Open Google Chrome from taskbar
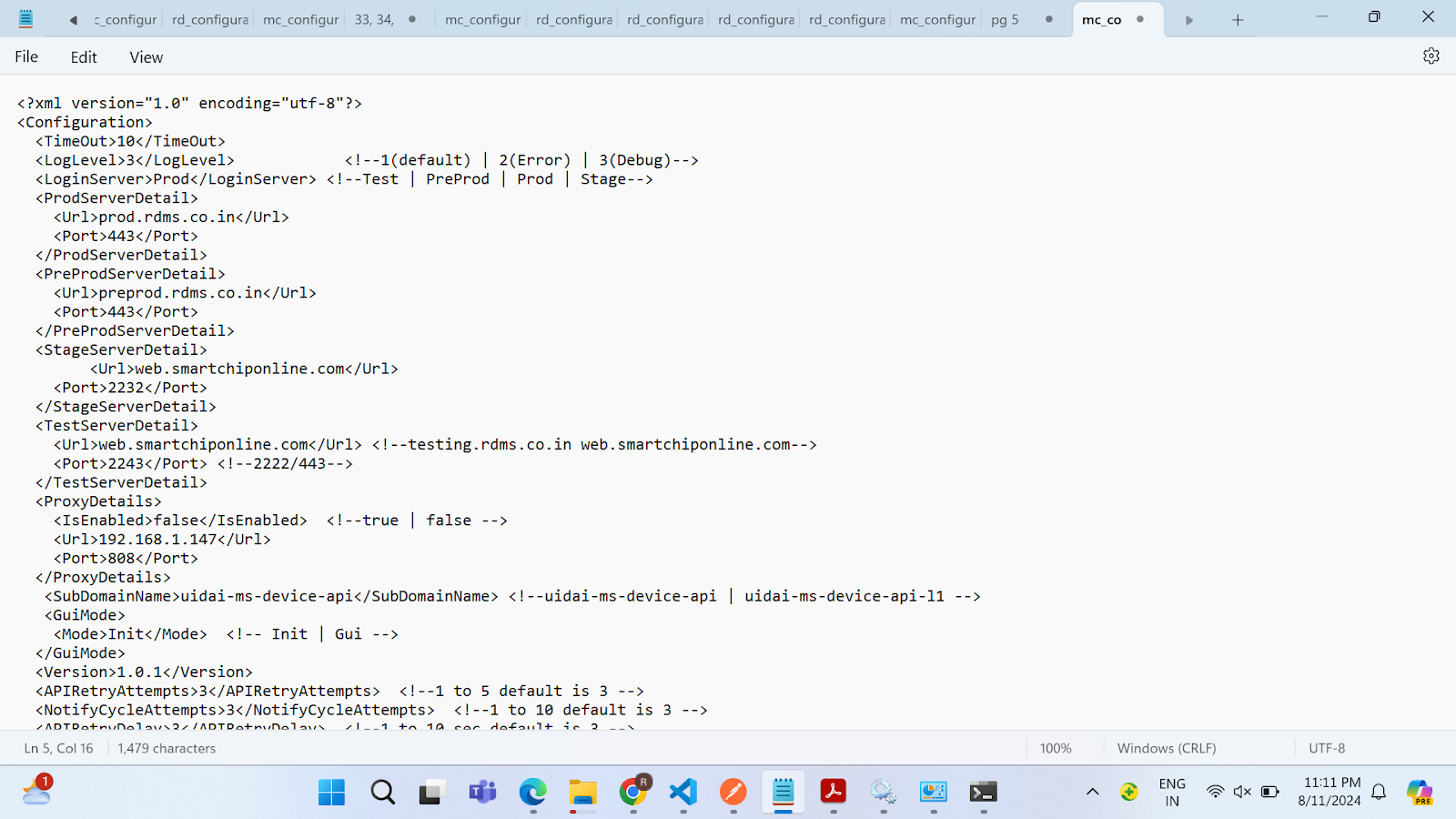Screen dimensions: 1456x819 633,793
